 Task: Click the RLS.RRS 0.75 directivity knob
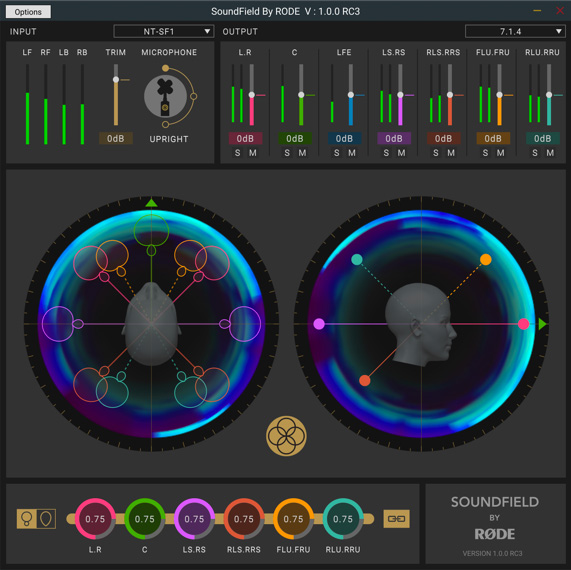coord(244,519)
